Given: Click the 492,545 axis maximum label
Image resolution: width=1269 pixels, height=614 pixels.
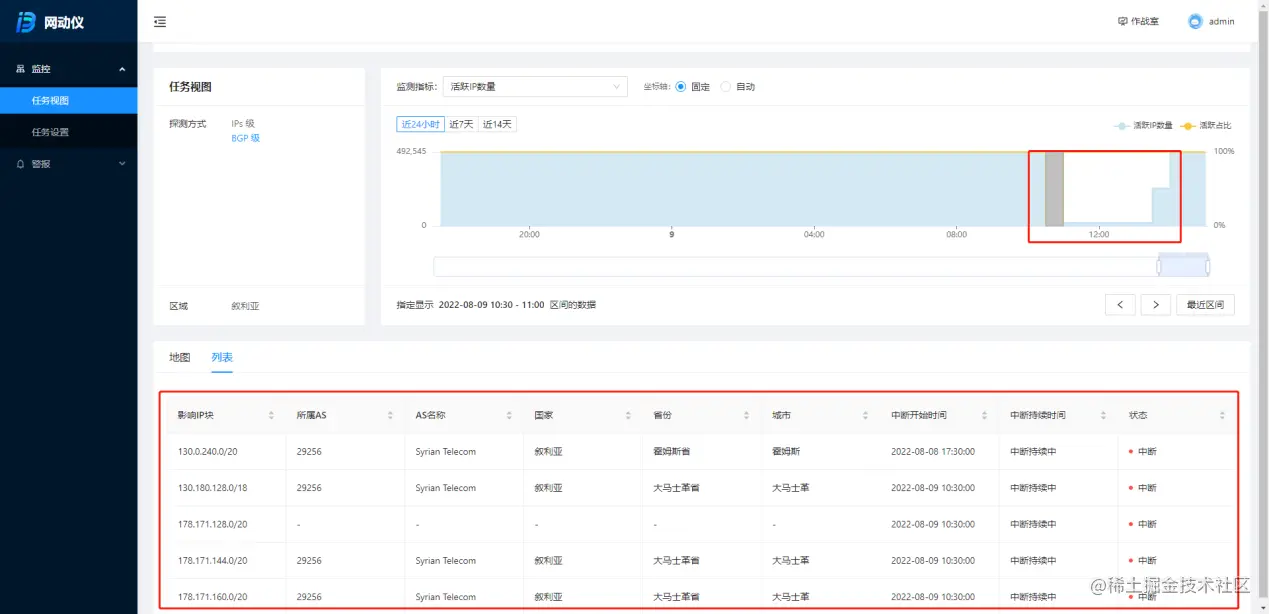Looking at the screenshot, I should click(411, 152).
